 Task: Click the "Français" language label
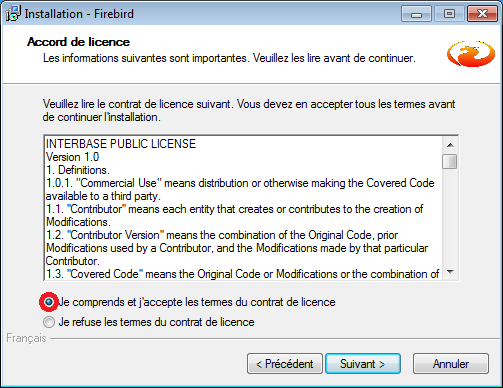26,338
